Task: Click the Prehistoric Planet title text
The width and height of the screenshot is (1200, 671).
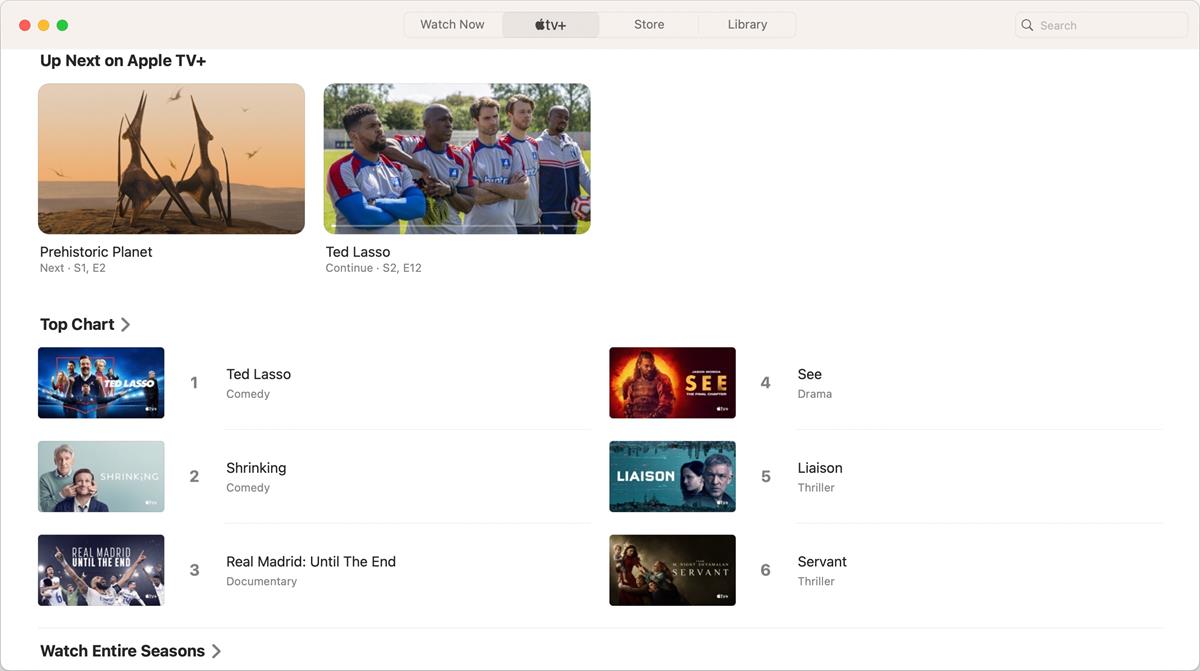Action: click(96, 252)
